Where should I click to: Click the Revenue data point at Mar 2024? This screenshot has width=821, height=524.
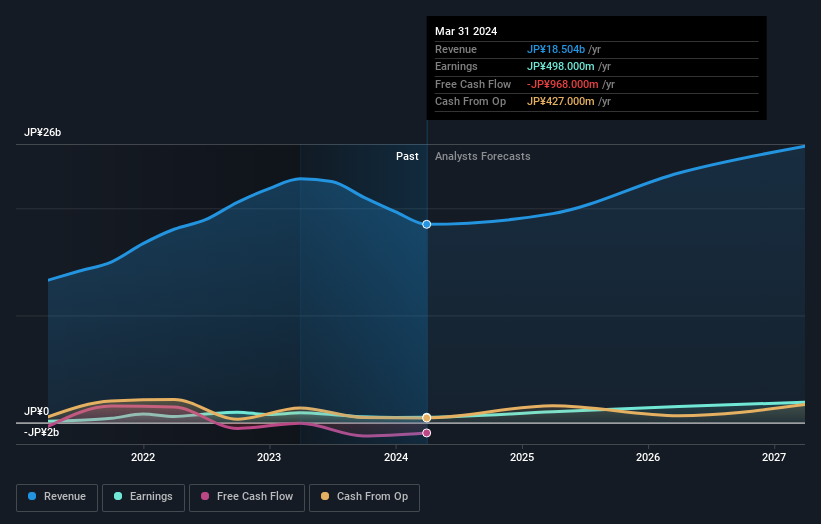pos(427,224)
